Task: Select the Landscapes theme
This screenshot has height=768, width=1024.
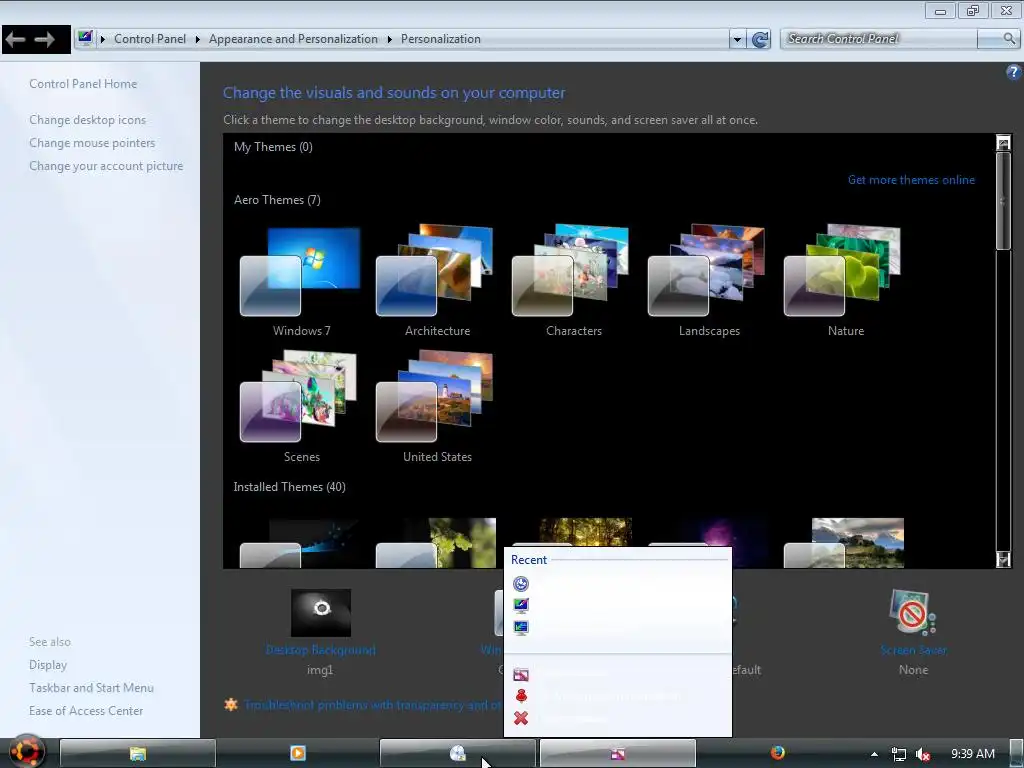Action: [x=709, y=281]
